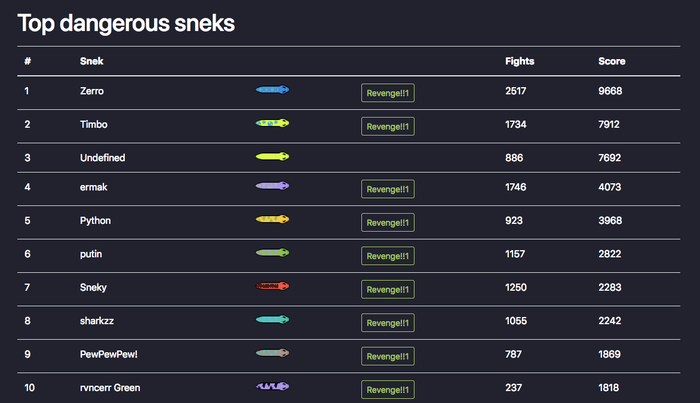The image size is (700, 403).
Task: Take revenge on ermak
Action: click(x=388, y=189)
